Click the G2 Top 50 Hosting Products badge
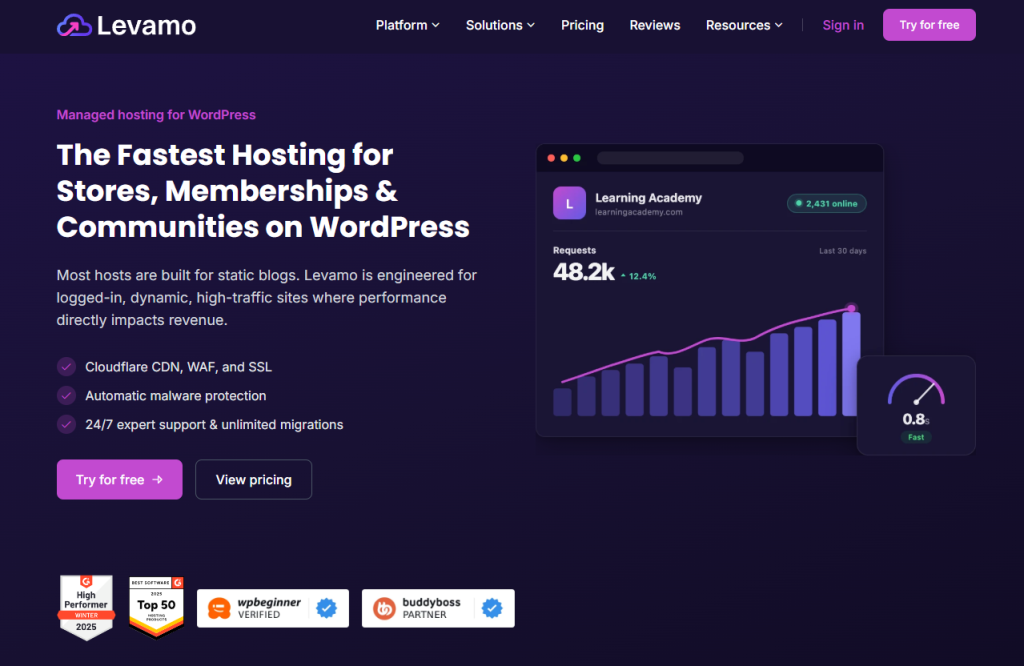The width and height of the screenshot is (1024, 666). 156,607
